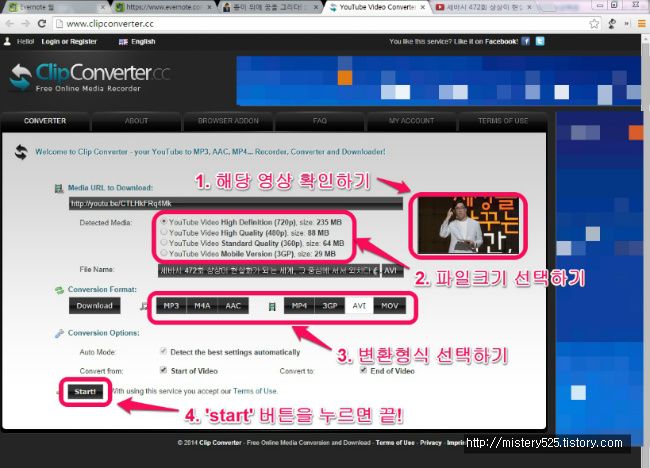Switch to the YouTube 세바시 472회 browser tab
The image size is (650, 468).
[483, 7]
